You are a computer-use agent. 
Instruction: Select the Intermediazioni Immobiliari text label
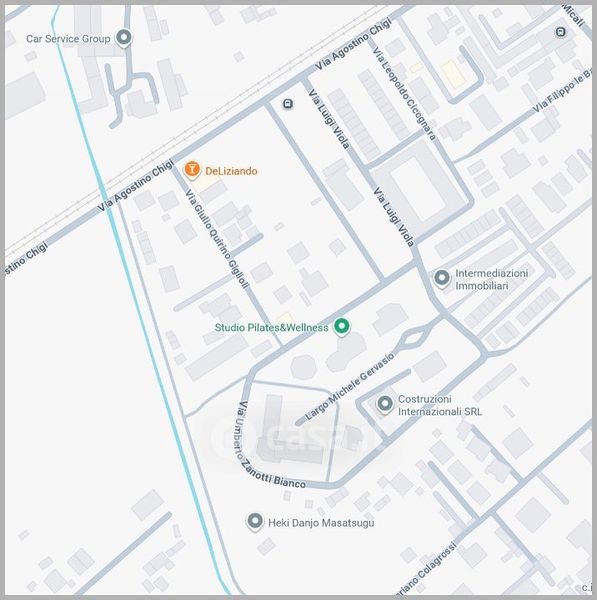492,279
